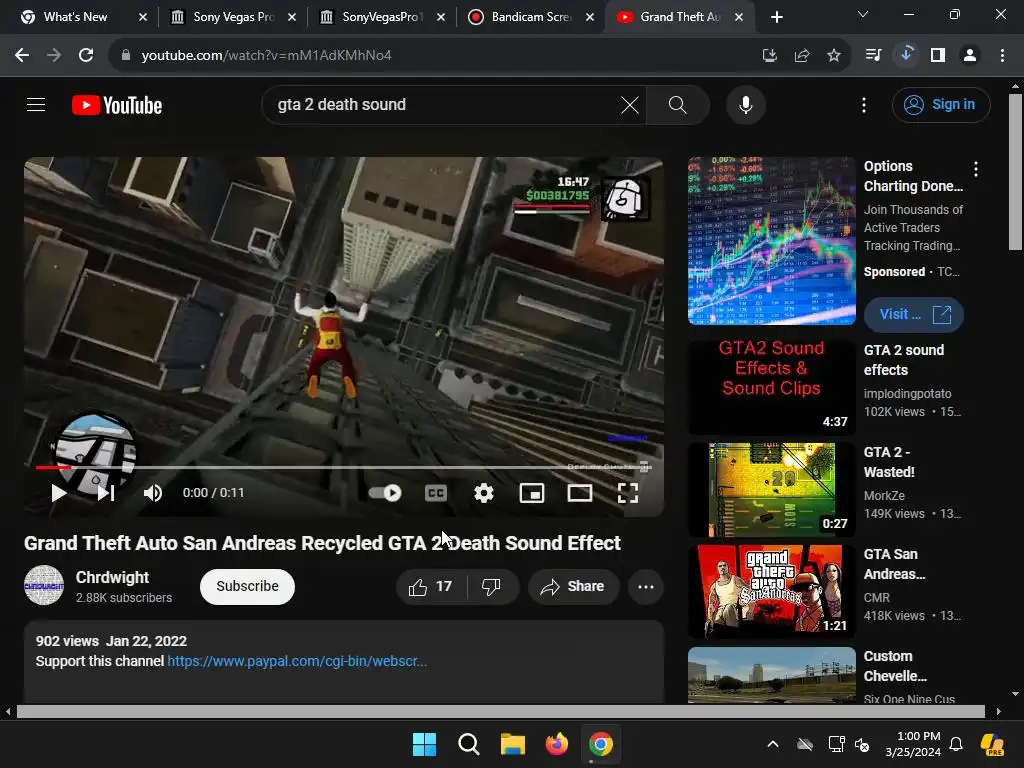Screen dimensions: 1024x768
Task: Like the video
Action: pos(430,586)
